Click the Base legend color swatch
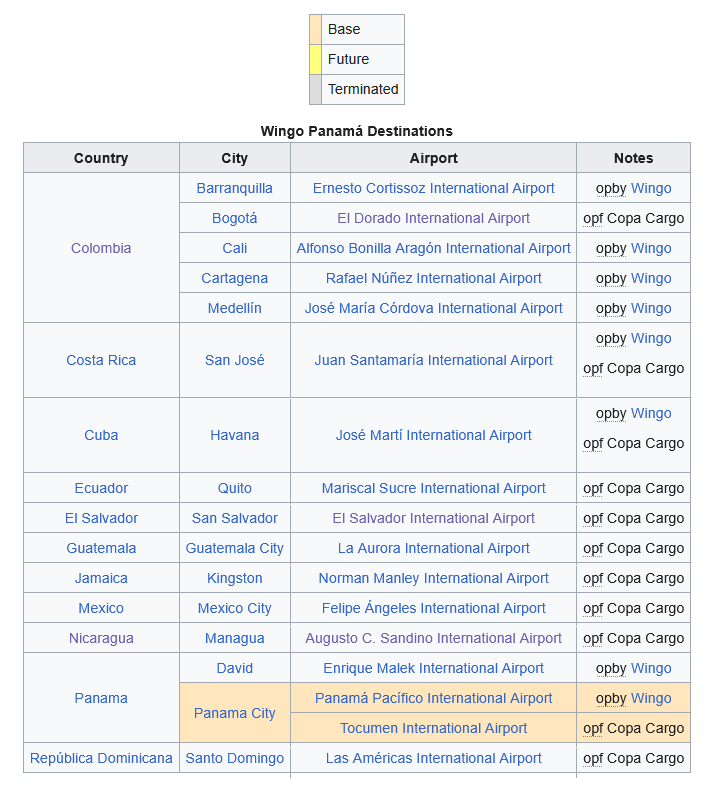This screenshot has height=785, width=717. (315, 29)
